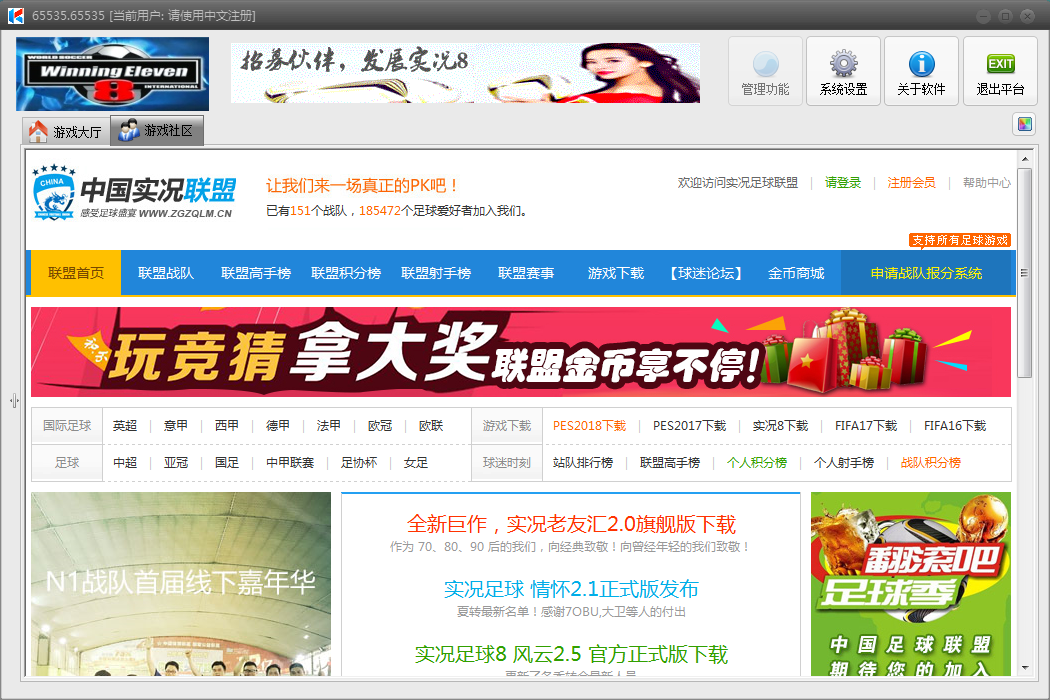Click 支持所有足球游戏 orange tag
The height and width of the screenshot is (700, 1050).
click(960, 240)
